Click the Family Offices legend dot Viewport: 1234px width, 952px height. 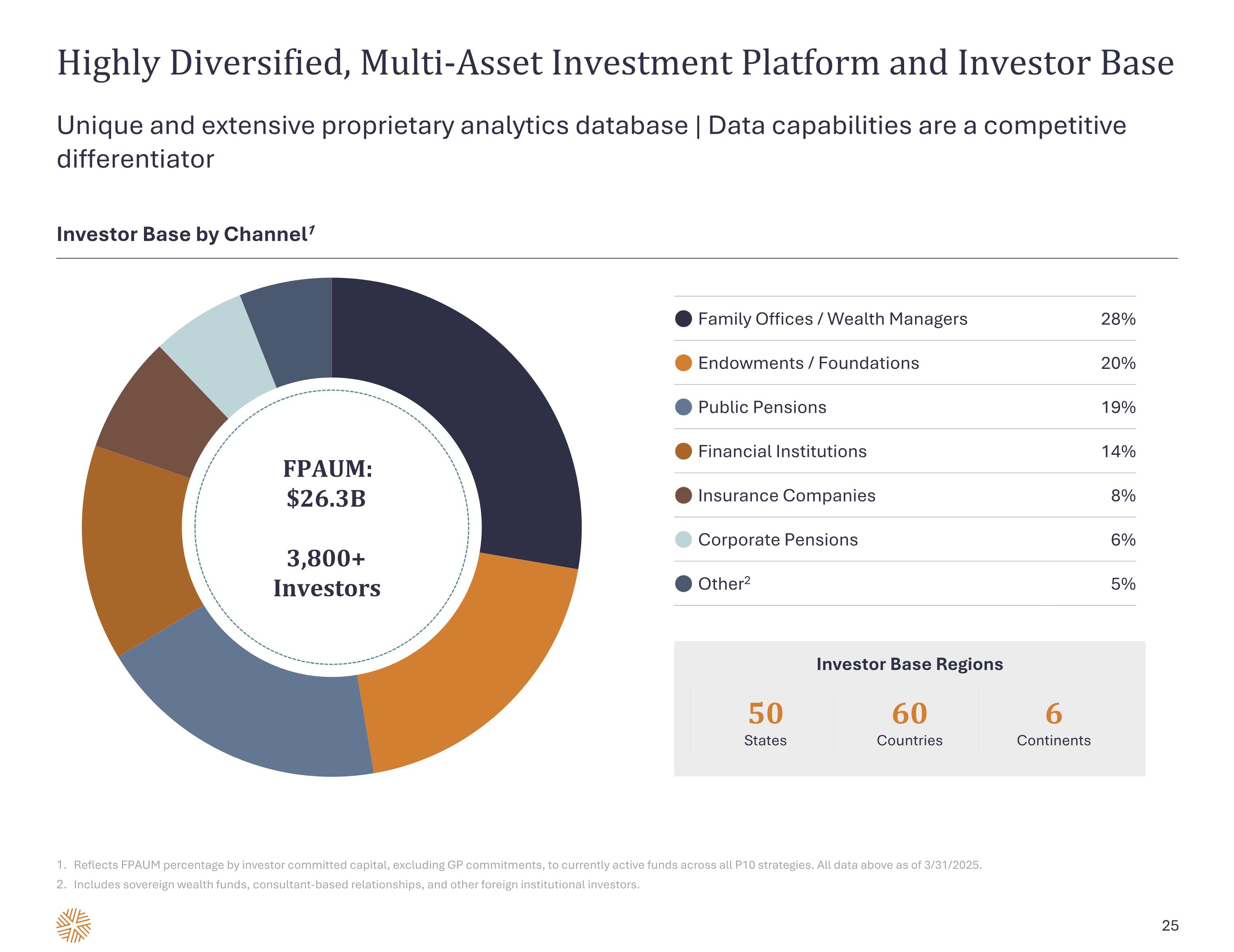coord(683,319)
